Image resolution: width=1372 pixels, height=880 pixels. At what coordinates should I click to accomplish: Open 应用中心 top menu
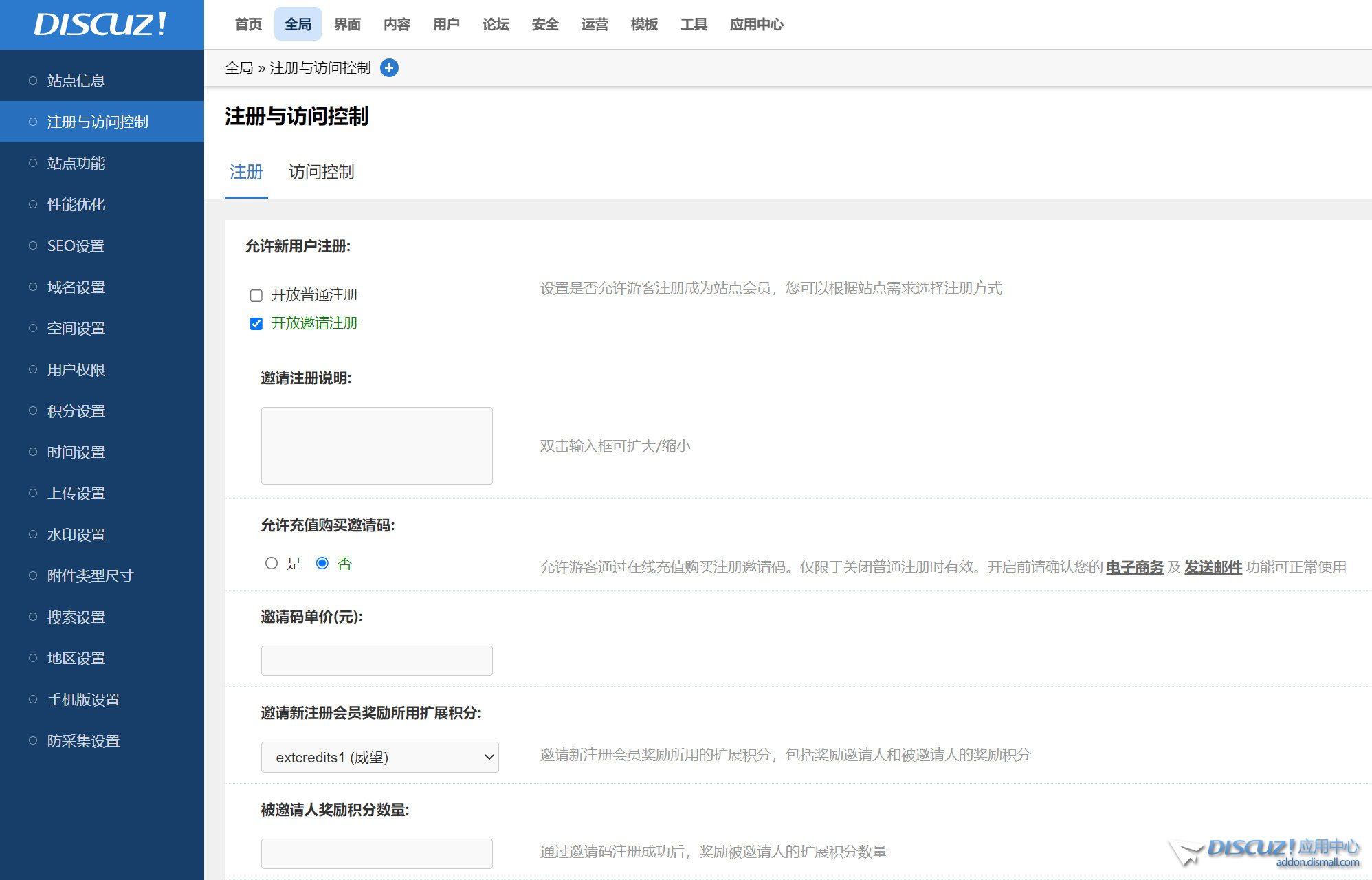pyautogui.click(x=756, y=24)
